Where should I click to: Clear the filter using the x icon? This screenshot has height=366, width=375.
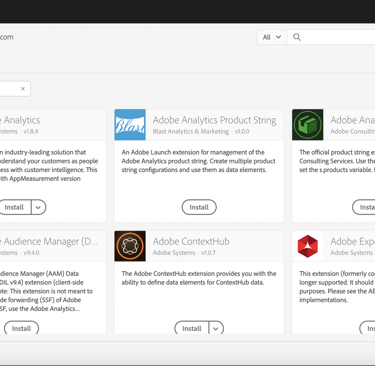23,89
